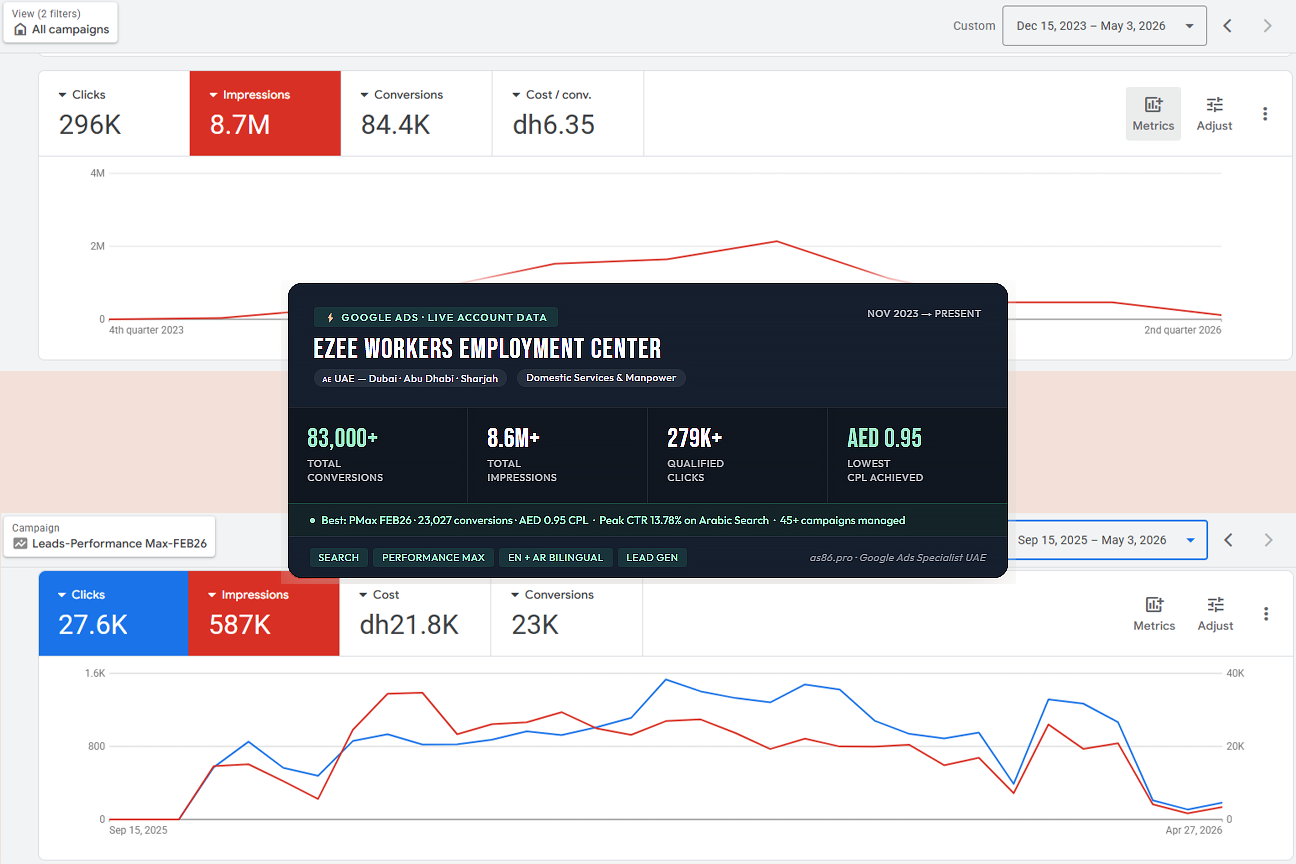Click the Metrics button in top chart

[x=1153, y=113]
